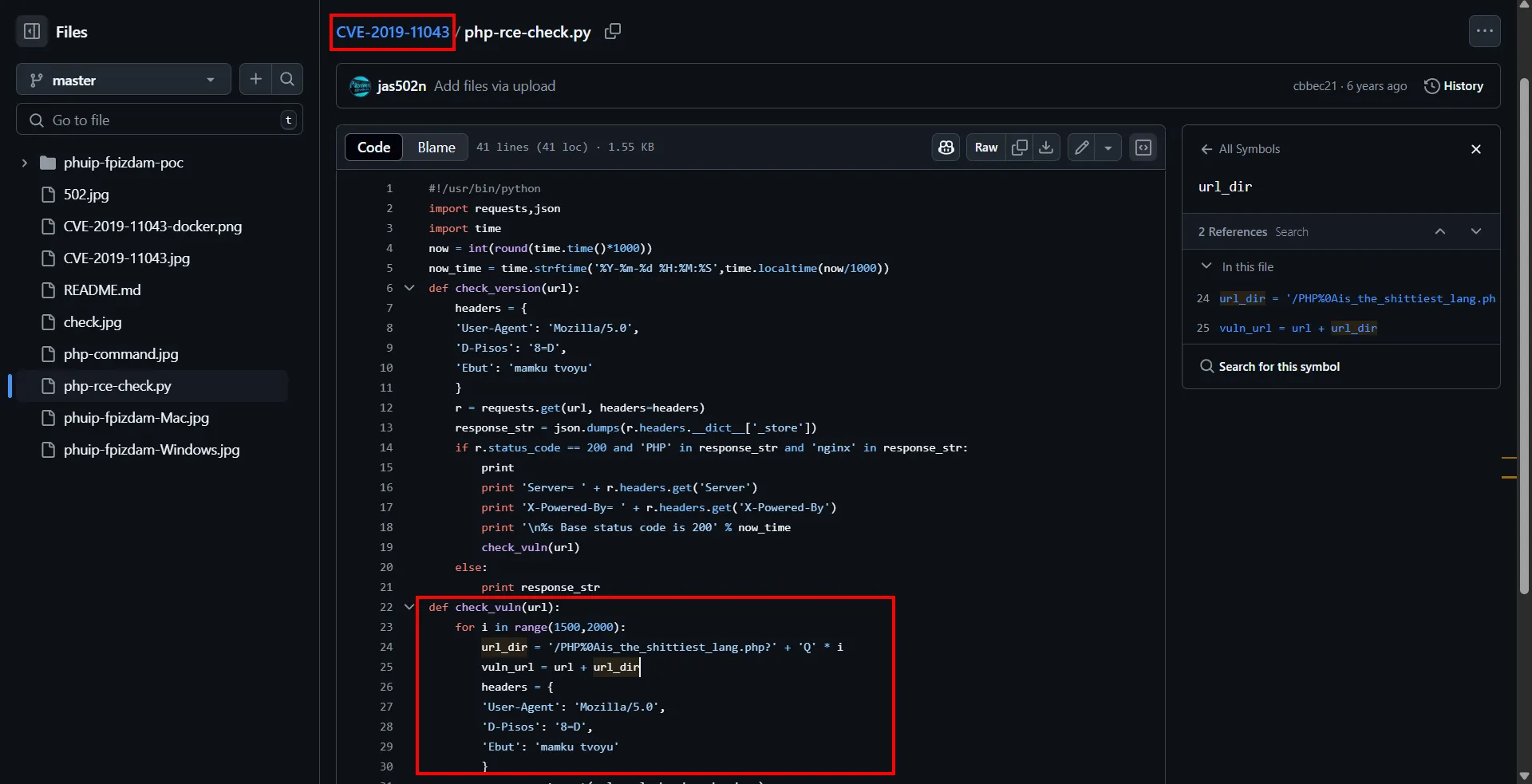Open the master branch dropdown
The image size is (1532, 784).
pyautogui.click(x=124, y=79)
